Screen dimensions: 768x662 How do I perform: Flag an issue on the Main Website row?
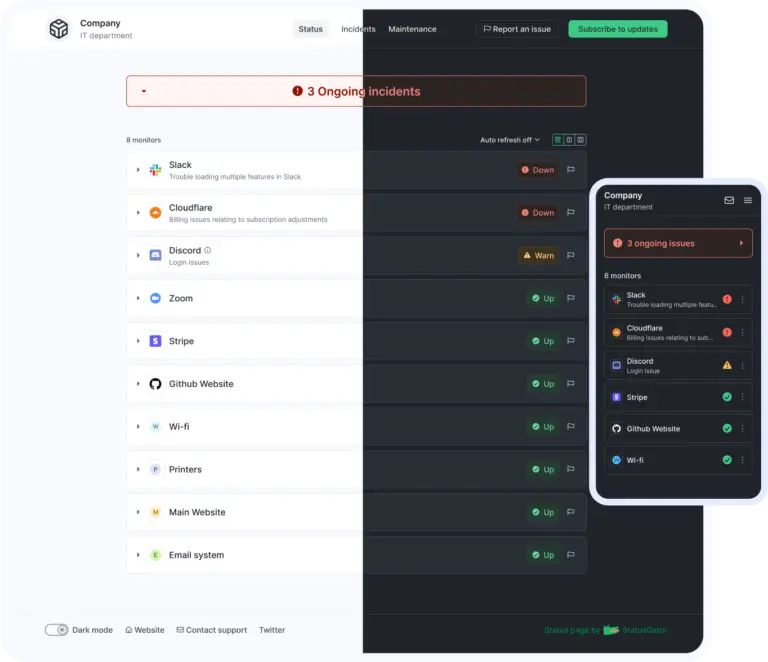[571, 512]
